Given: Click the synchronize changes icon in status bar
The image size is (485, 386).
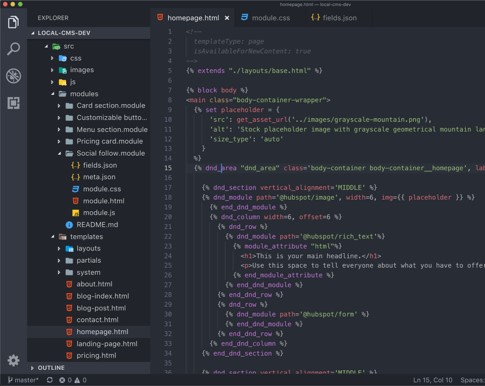Looking at the screenshot, I should click(50, 380).
